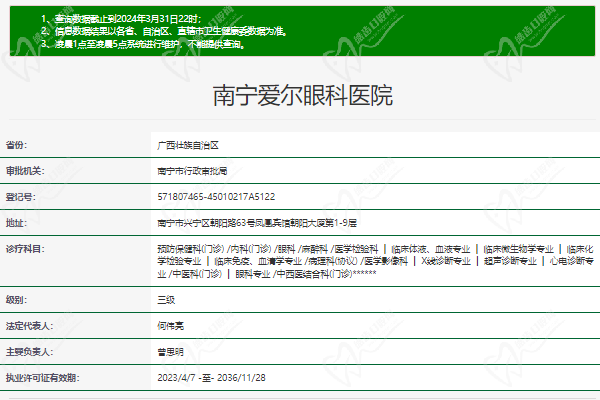The width and height of the screenshot is (600, 400).
Task: Click the 级别 label
Action: 16,300
